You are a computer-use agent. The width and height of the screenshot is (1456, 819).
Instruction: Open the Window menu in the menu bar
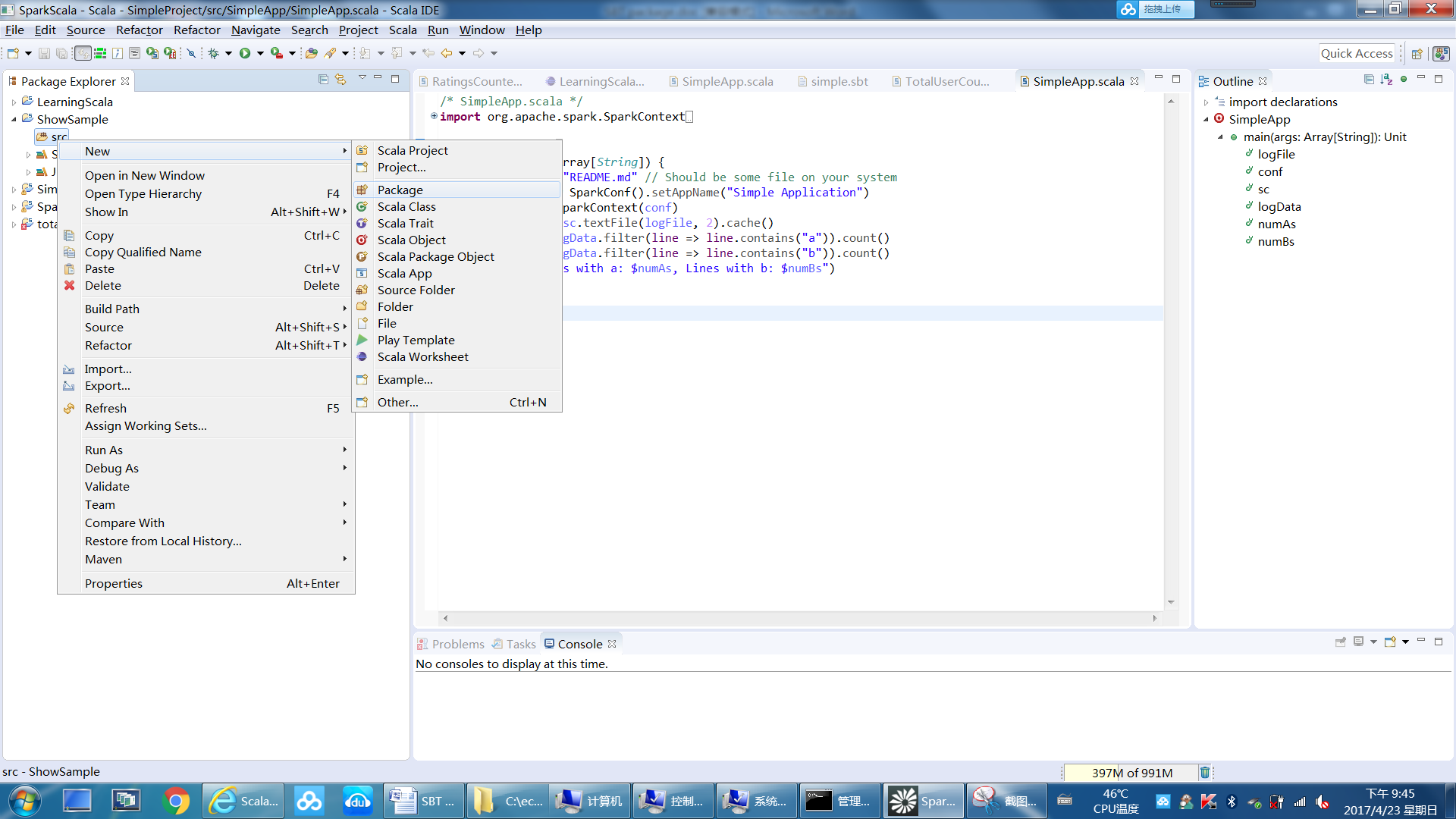482,30
